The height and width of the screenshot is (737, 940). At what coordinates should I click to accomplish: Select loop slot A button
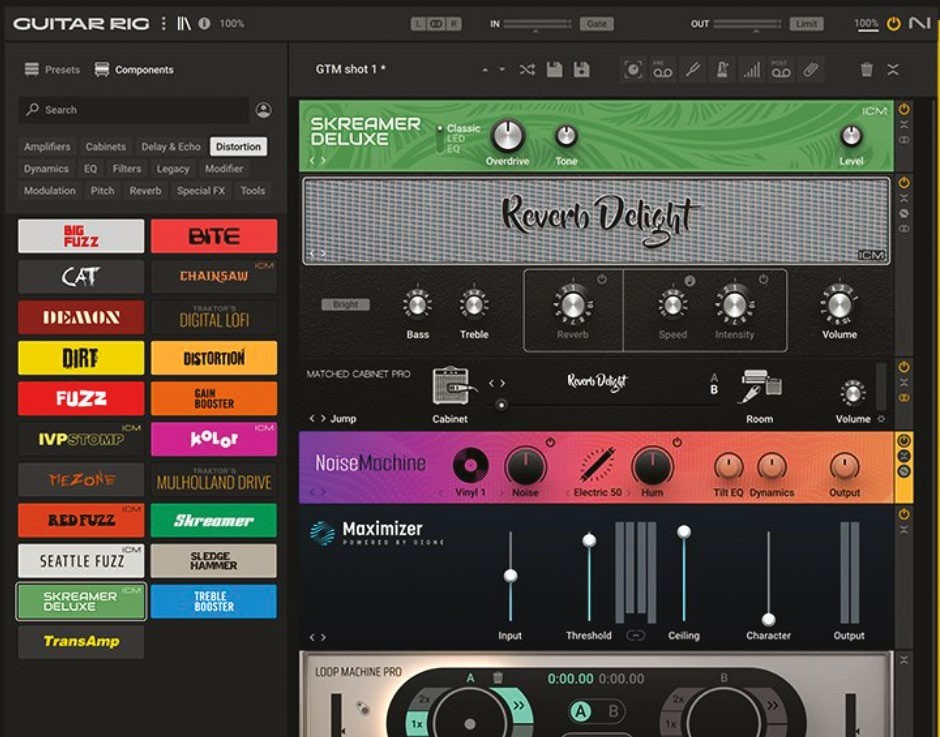pos(580,711)
